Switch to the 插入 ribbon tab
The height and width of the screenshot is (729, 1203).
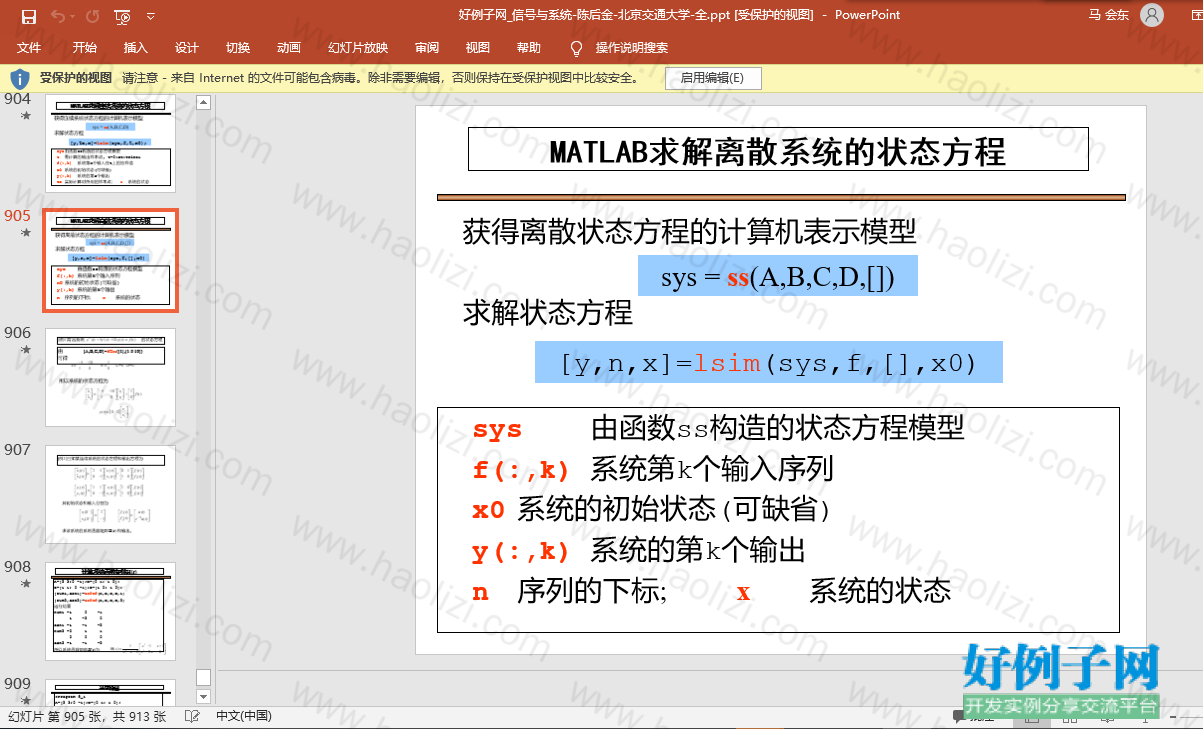[x=135, y=47]
